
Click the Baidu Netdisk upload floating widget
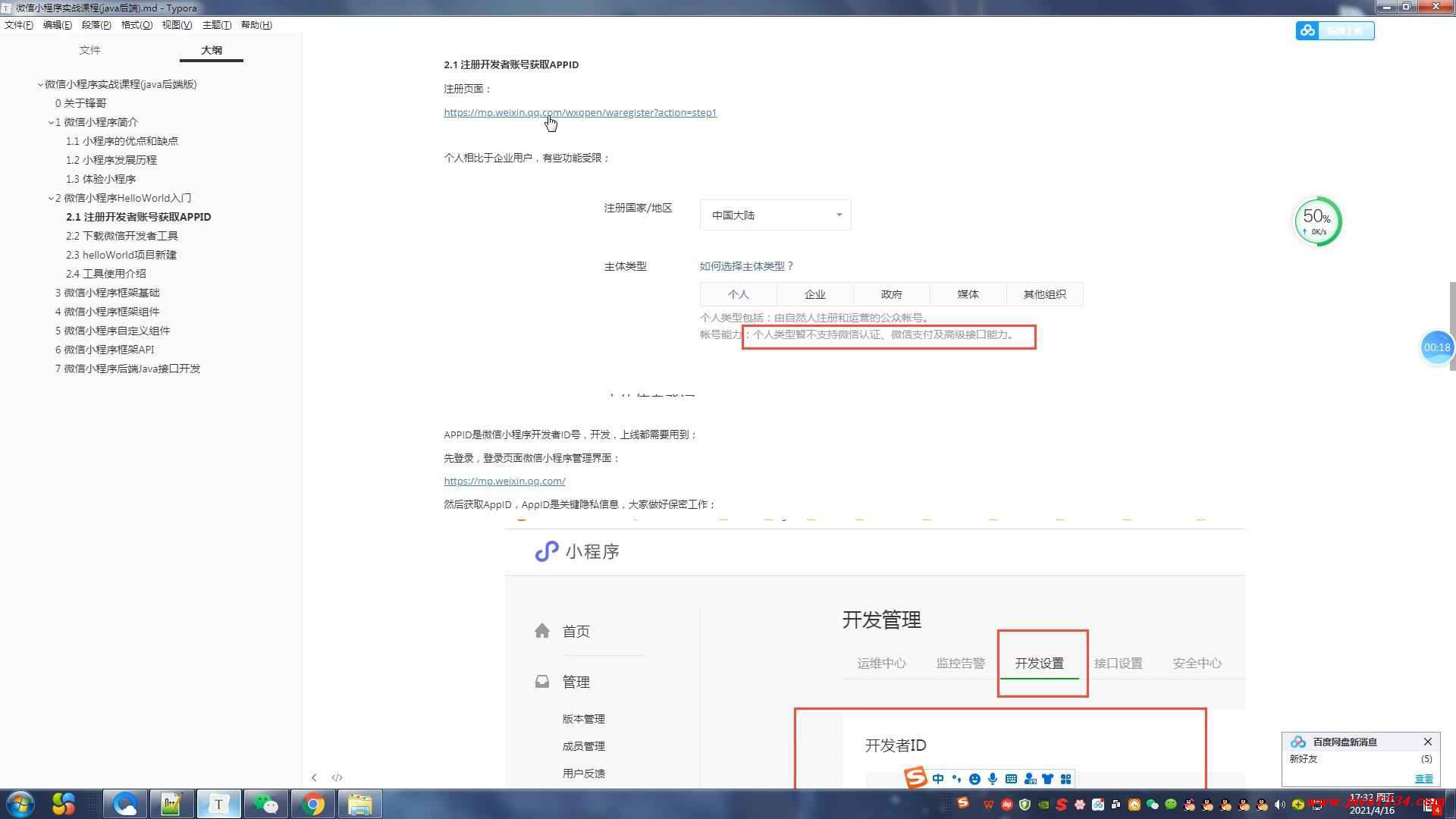pyautogui.click(x=1335, y=30)
